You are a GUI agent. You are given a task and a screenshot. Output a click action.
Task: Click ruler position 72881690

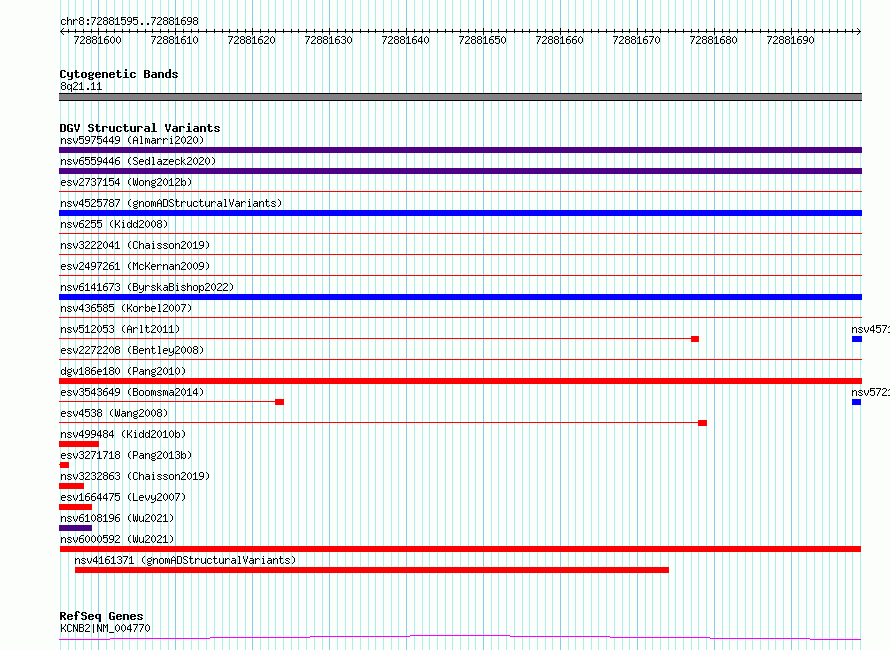tap(791, 40)
